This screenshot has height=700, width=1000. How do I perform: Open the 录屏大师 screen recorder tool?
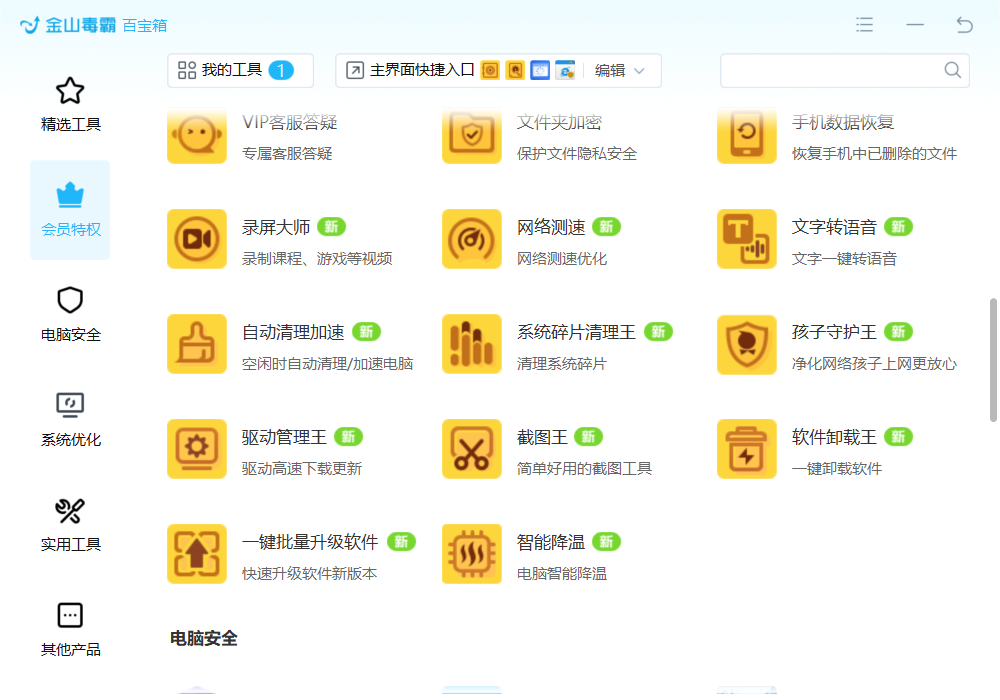click(x=197, y=239)
